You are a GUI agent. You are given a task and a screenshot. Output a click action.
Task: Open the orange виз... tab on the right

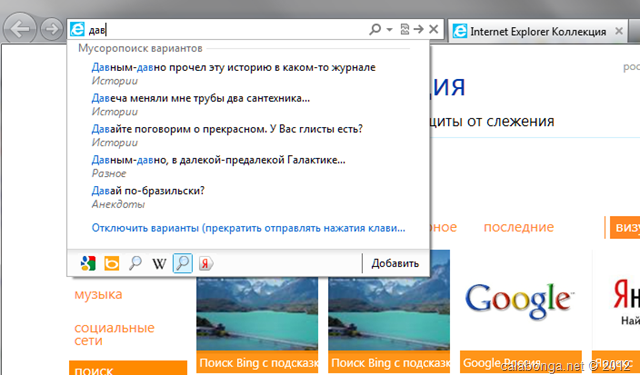click(624, 227)
